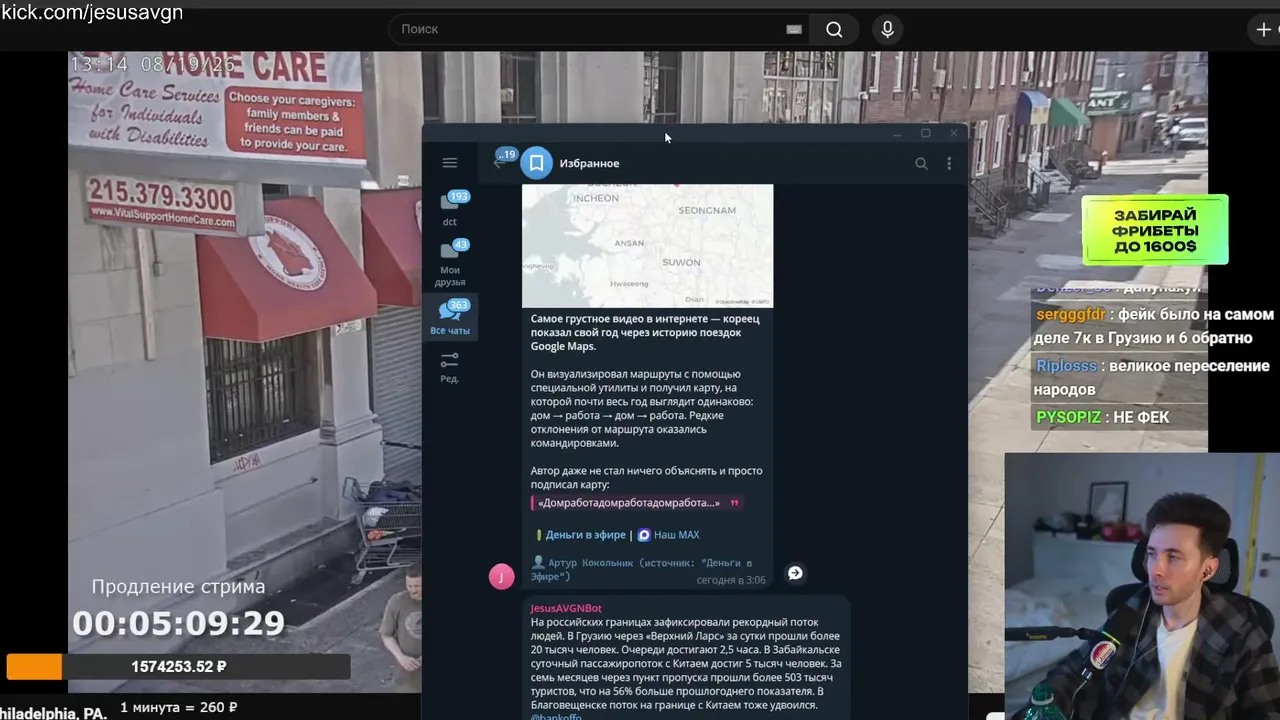Screen dimensions: 1280x720
Task: Click the streamer webcam feed
Action: (1142, 586)
